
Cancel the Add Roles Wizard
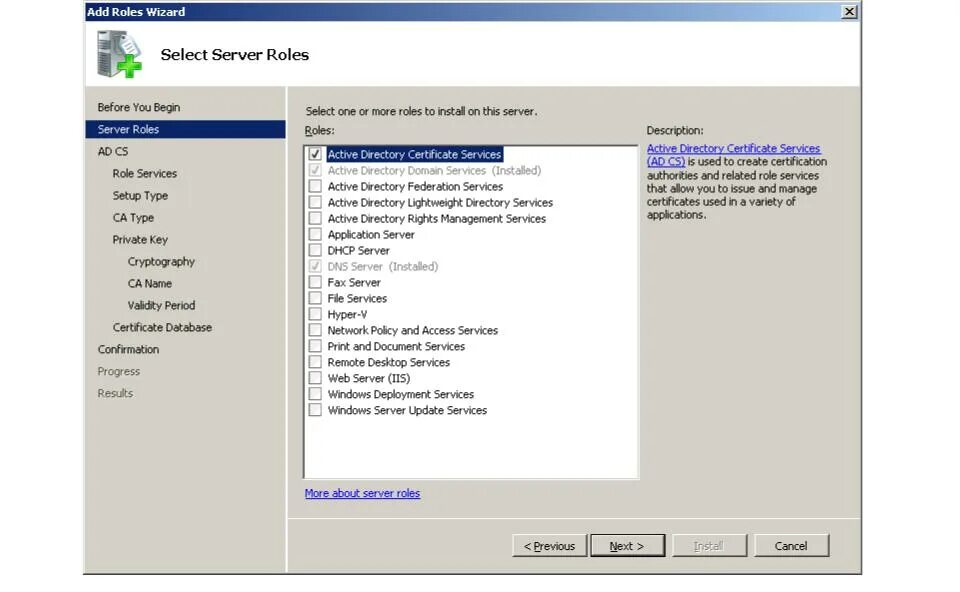point(792,545)
